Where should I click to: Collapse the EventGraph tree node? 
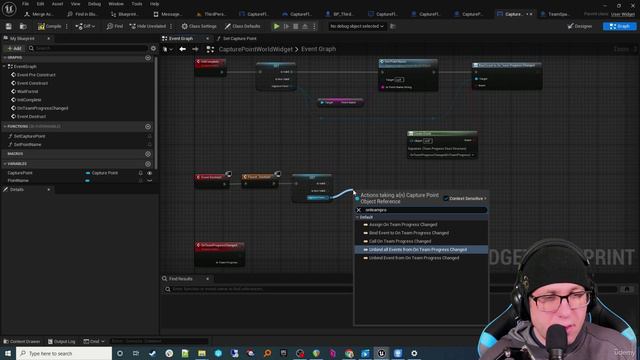click(x=5, y=66)
